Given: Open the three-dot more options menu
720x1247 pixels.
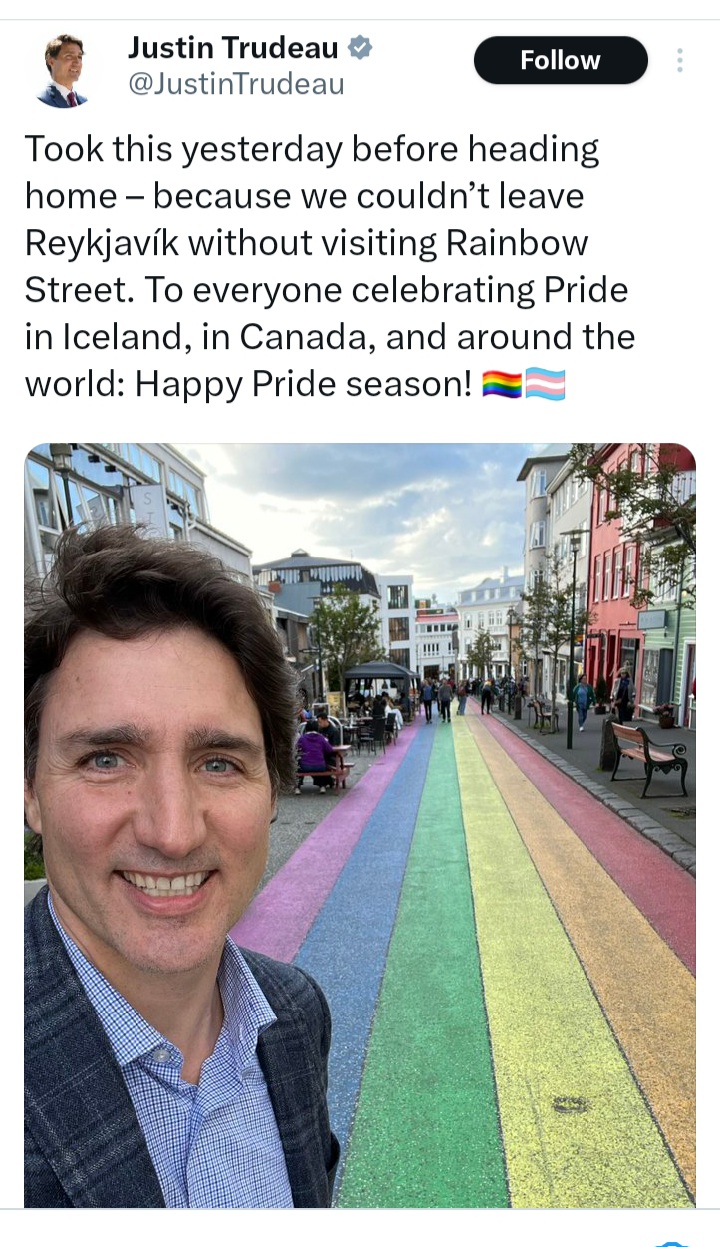Looking at the screenshot, I should point(680,61).
